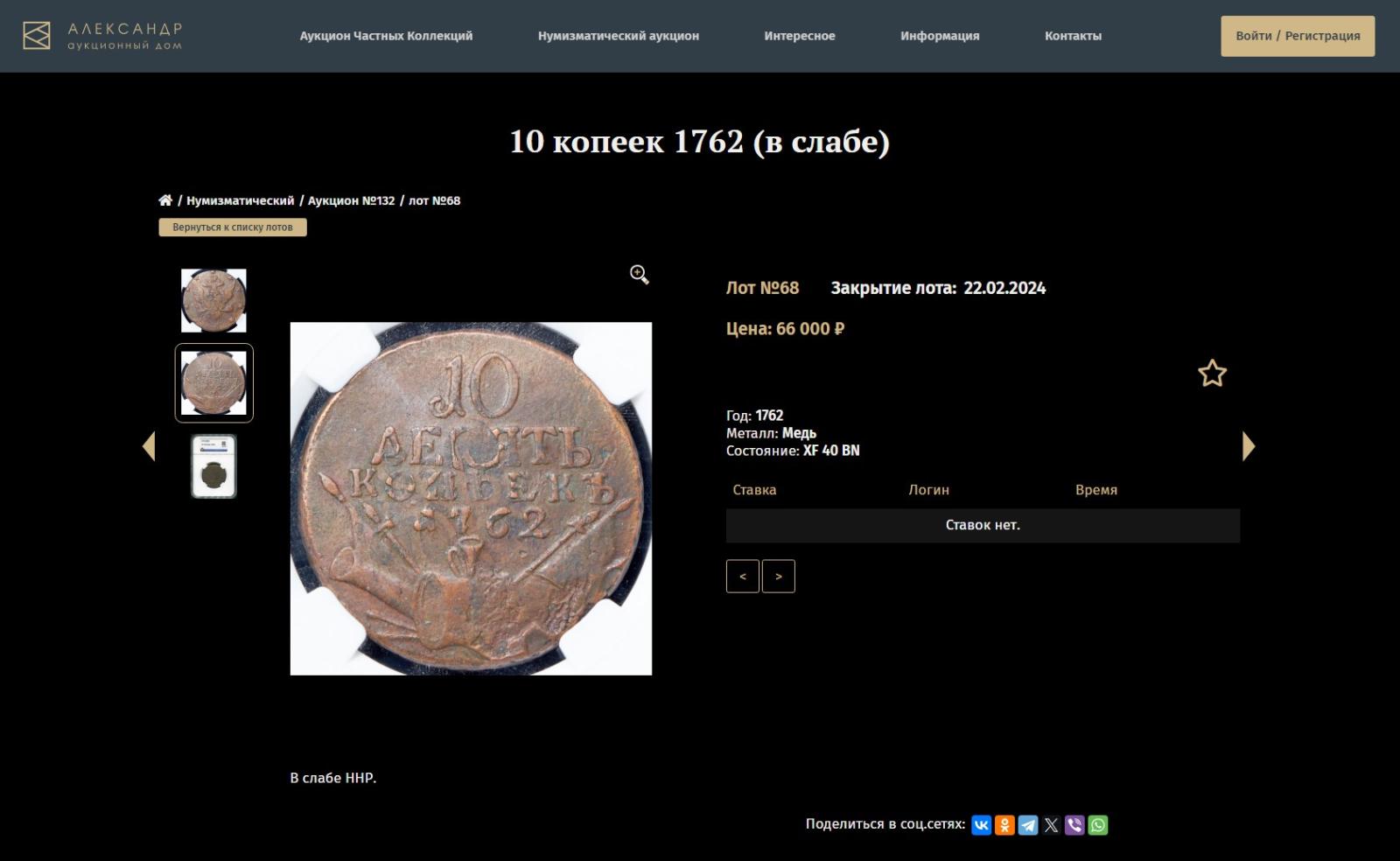1400x861 pixels.
Task: Return to lot list button
Action: pos(233,227)
